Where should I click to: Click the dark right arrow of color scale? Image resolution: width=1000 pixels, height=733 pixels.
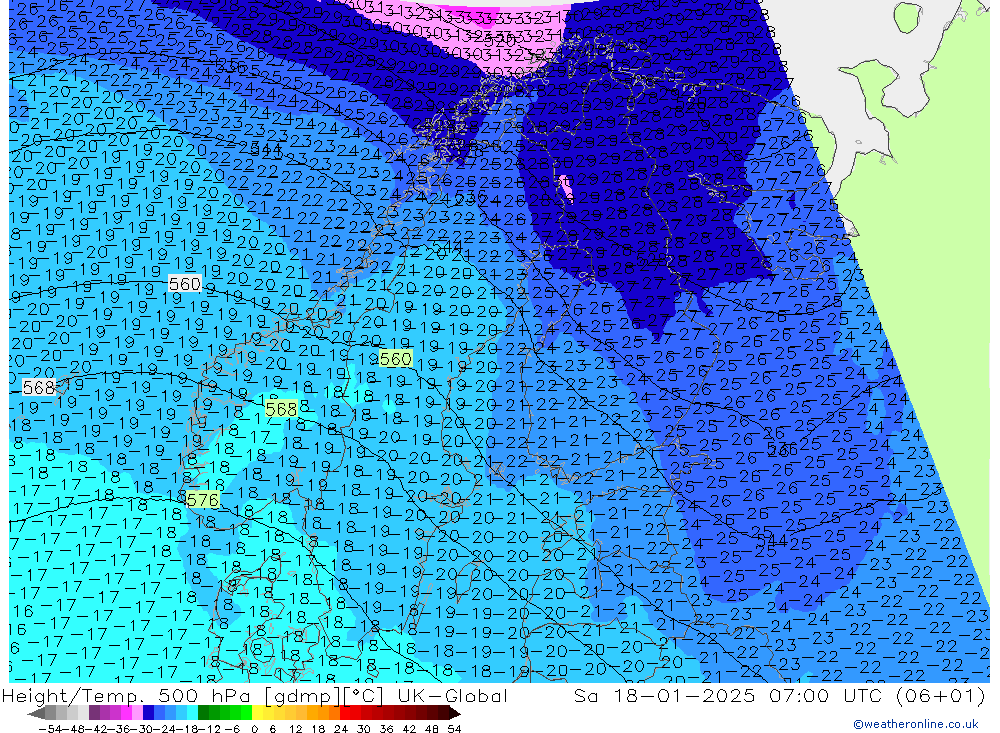454,713
